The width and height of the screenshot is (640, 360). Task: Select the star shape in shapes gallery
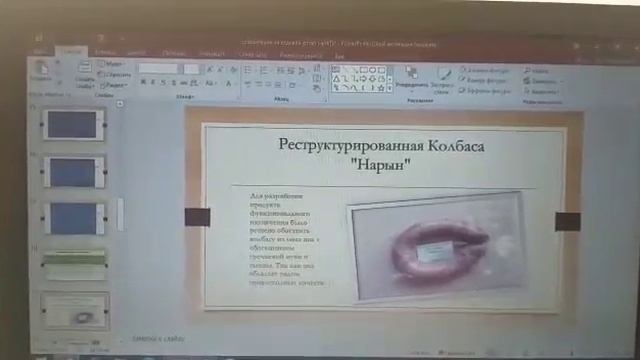click(x=381, y=88)
